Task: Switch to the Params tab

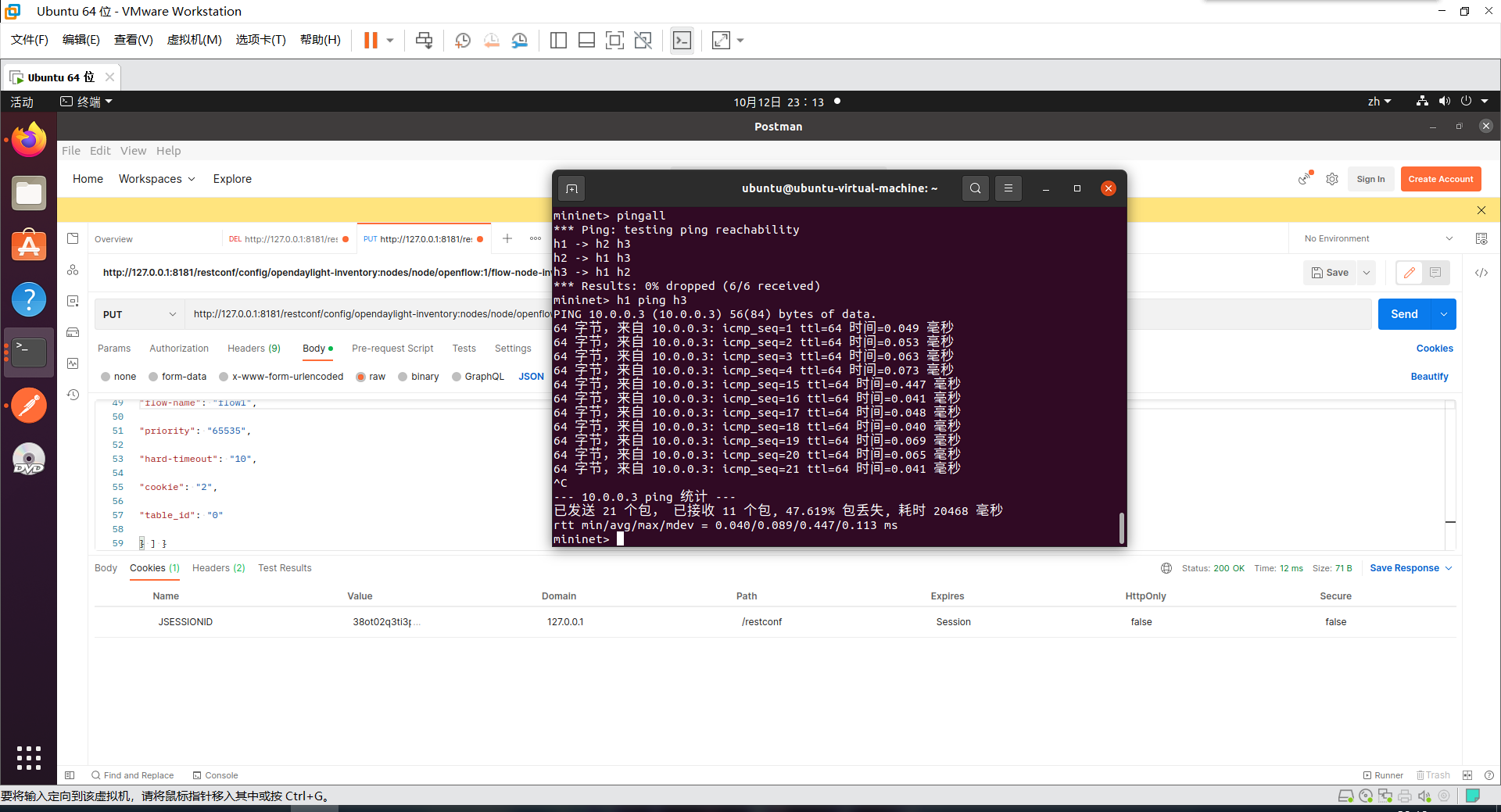Action: [114, 349]
